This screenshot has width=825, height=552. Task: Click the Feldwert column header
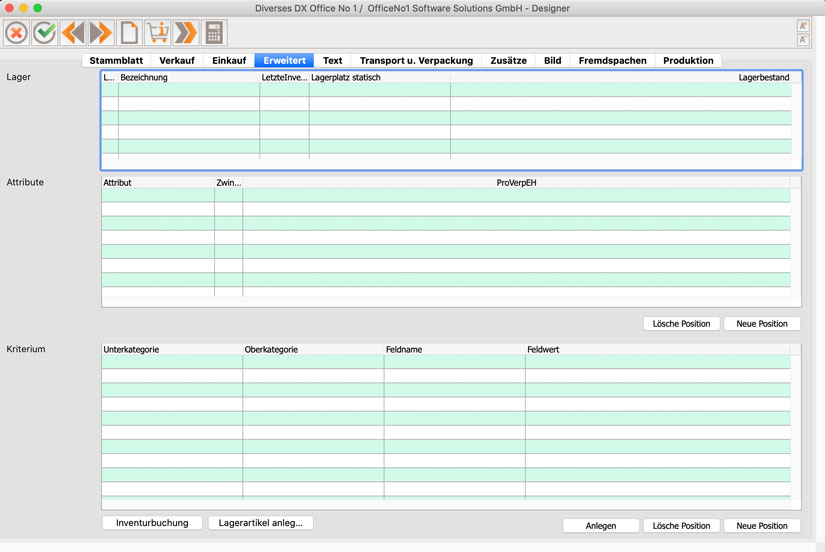point(658,349)
